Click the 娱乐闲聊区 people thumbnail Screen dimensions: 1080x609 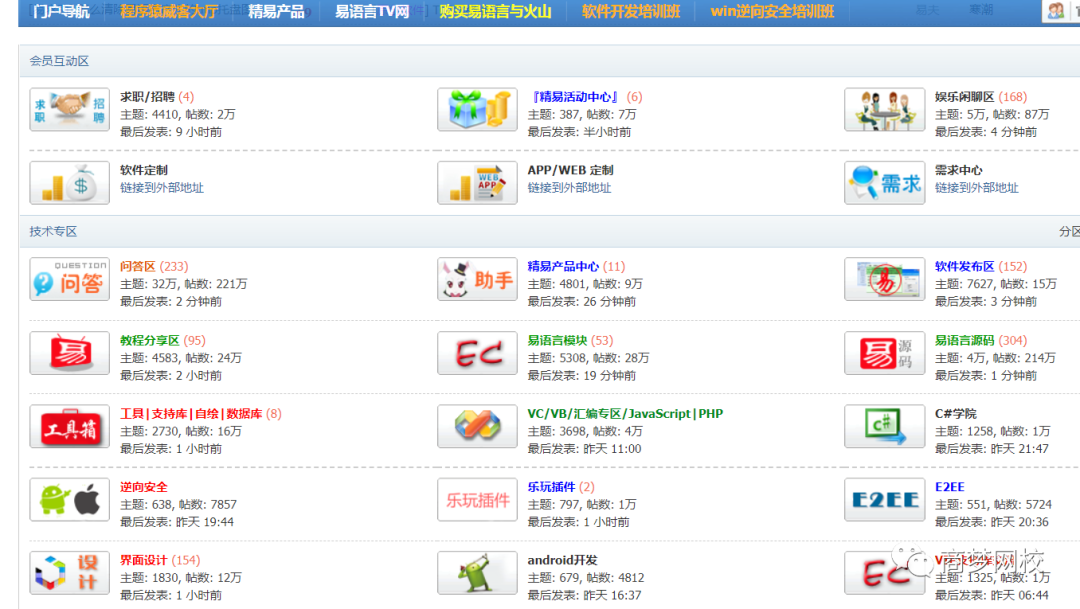[884, 109]
